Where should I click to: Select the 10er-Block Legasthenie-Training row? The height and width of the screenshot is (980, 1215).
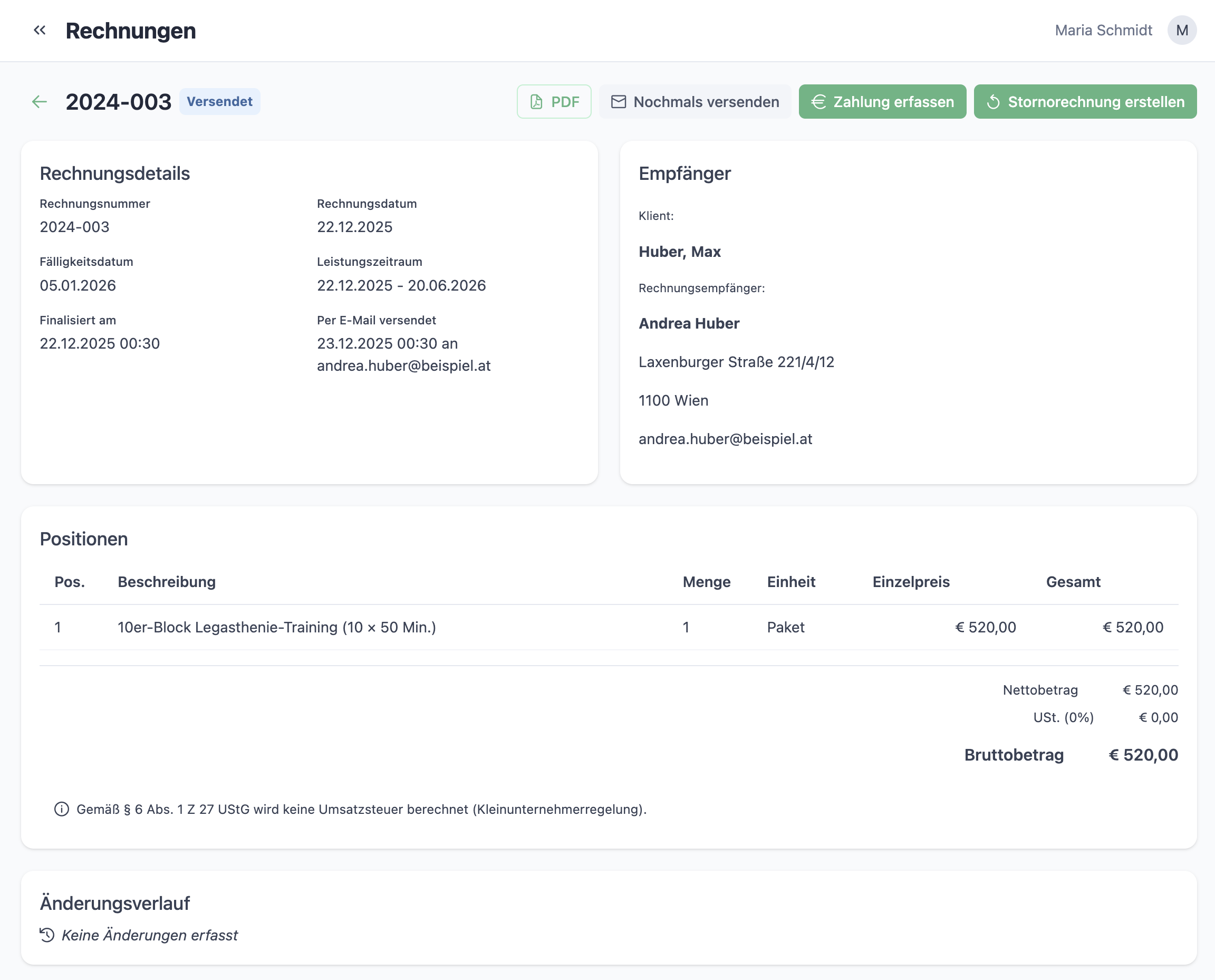(276, 627)
